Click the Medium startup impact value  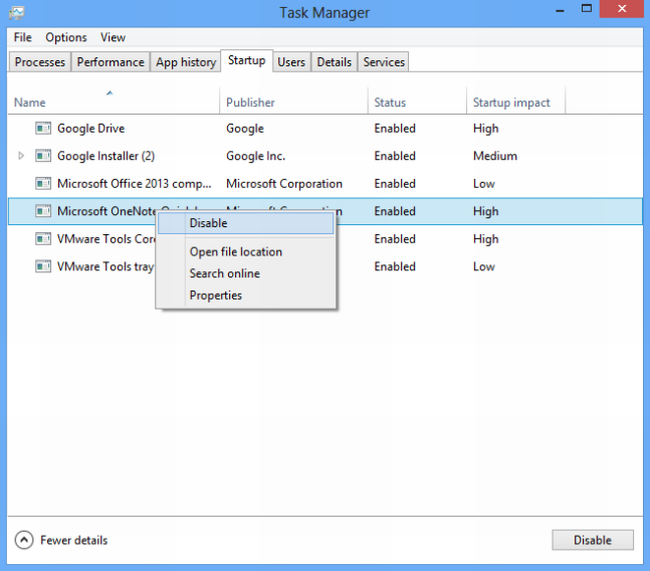[495, 156]
